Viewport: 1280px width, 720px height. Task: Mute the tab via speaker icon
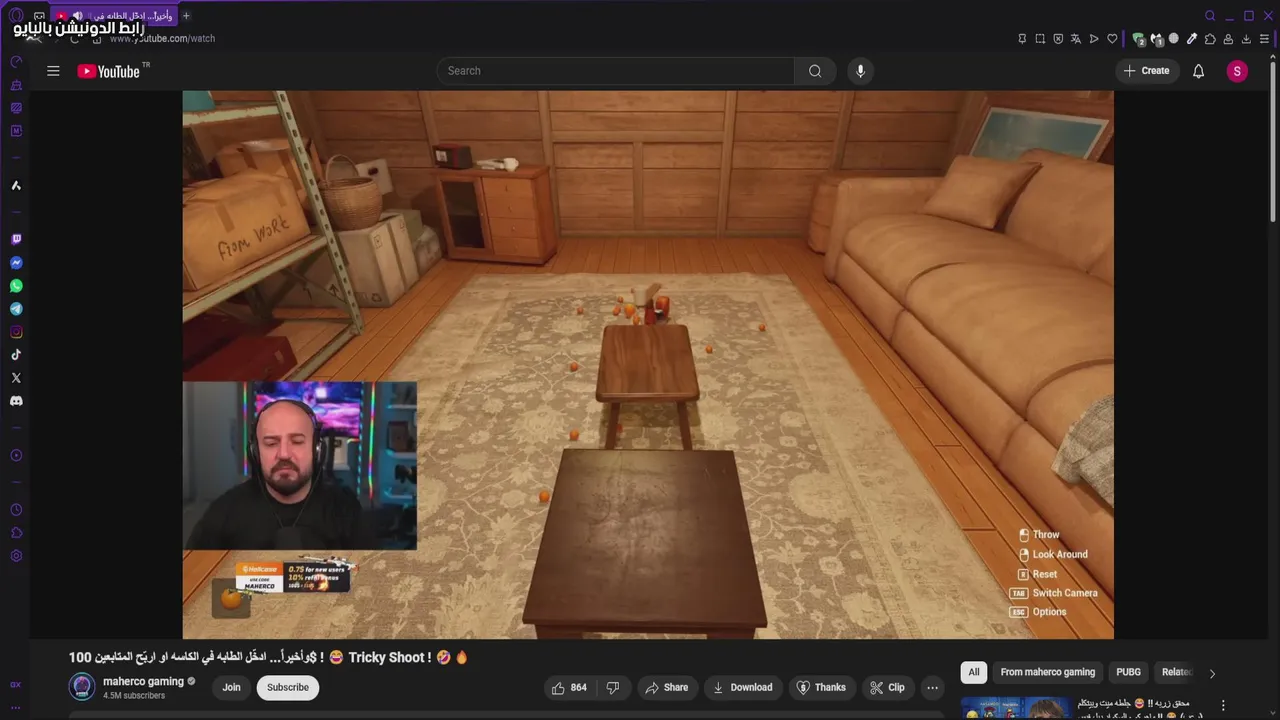click(78, 16)
